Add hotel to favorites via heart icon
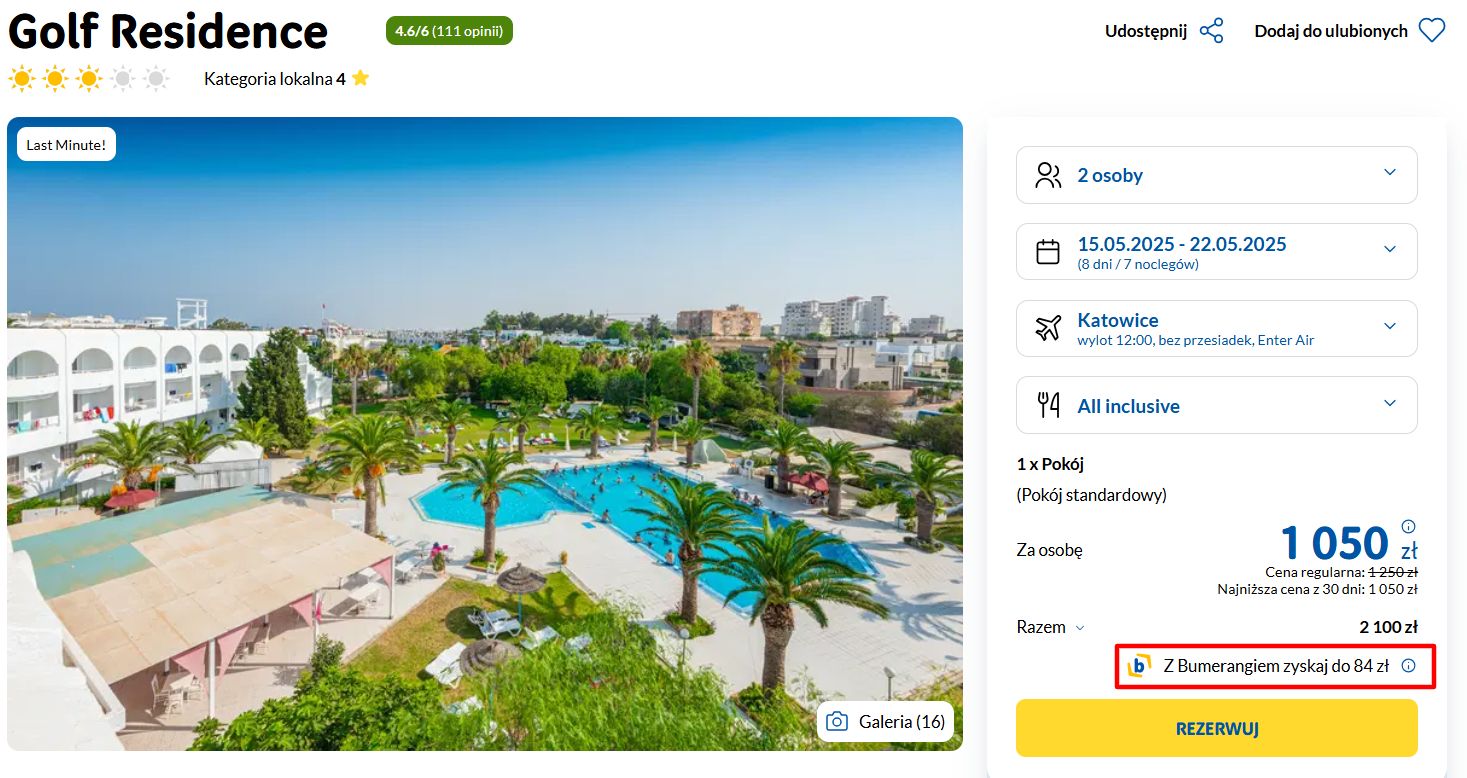Viewport: 1467px width, 778px height. (1432, 31)
